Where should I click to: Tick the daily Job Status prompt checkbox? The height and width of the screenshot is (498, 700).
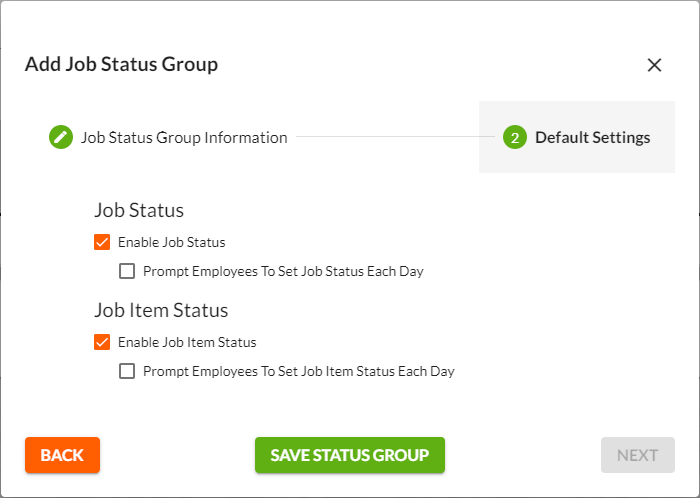127,271
